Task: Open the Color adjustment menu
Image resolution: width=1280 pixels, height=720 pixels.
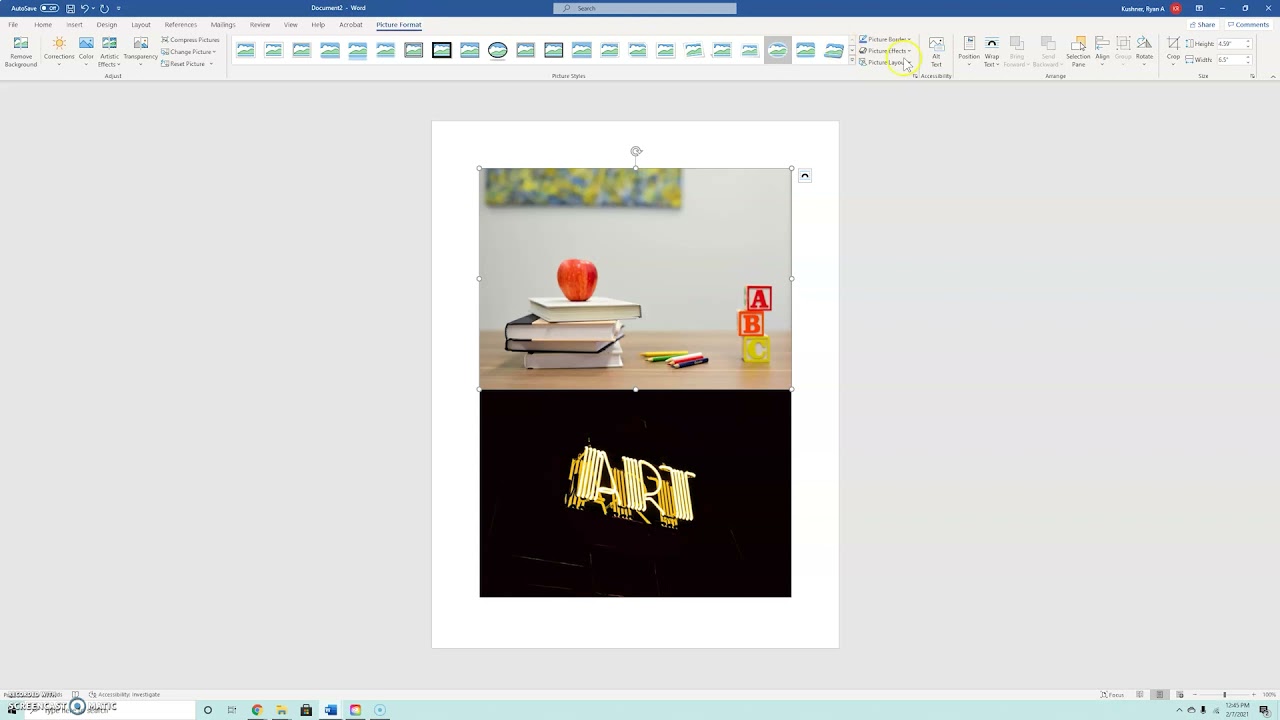Action: pyautogui.click(x=86, y=53)
